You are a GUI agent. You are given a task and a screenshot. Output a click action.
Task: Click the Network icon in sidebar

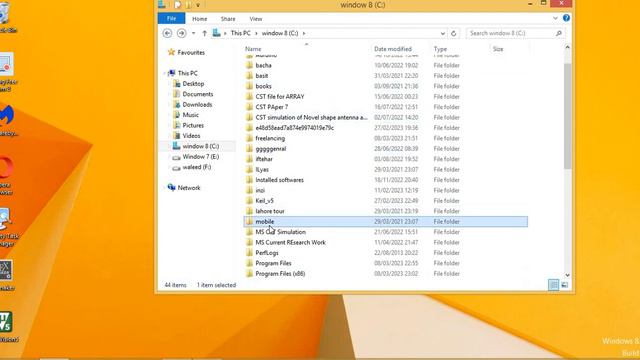(171, 188)
